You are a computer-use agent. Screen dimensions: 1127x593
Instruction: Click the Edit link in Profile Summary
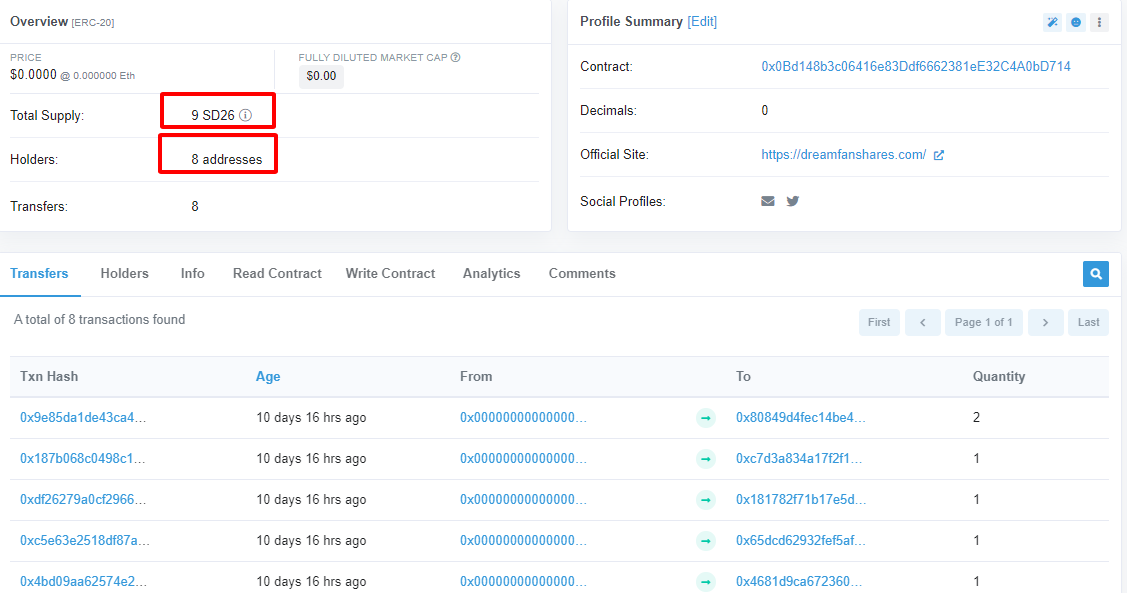(x=702, y=22)
